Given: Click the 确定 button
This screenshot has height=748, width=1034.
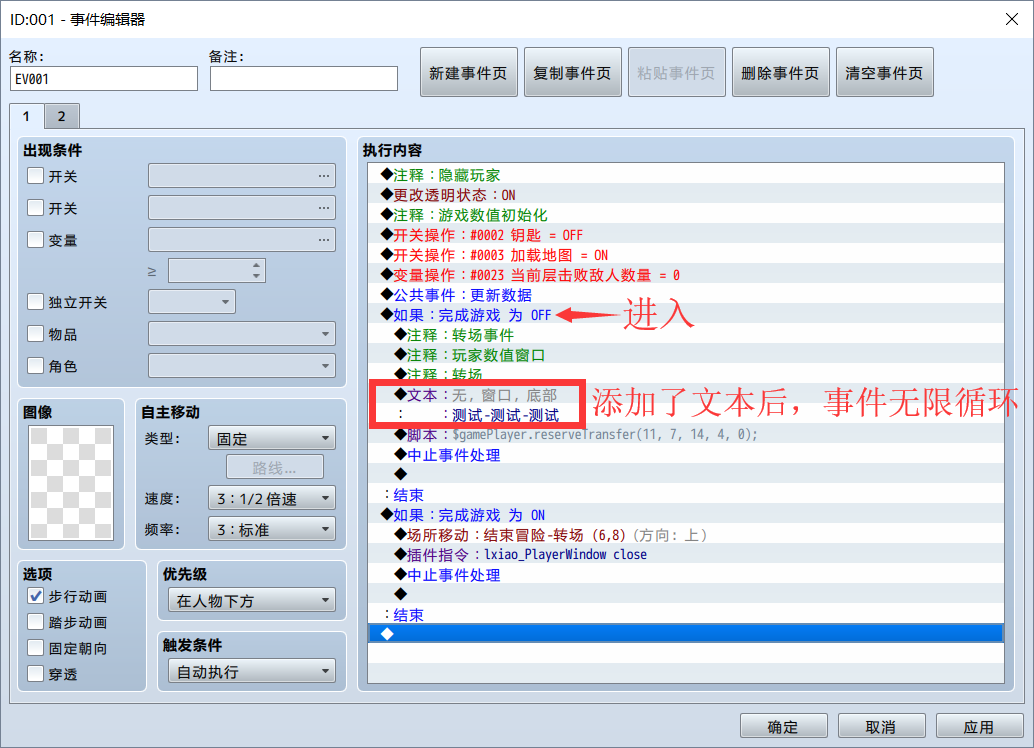Looking at the screenshot, I should 783,726.
